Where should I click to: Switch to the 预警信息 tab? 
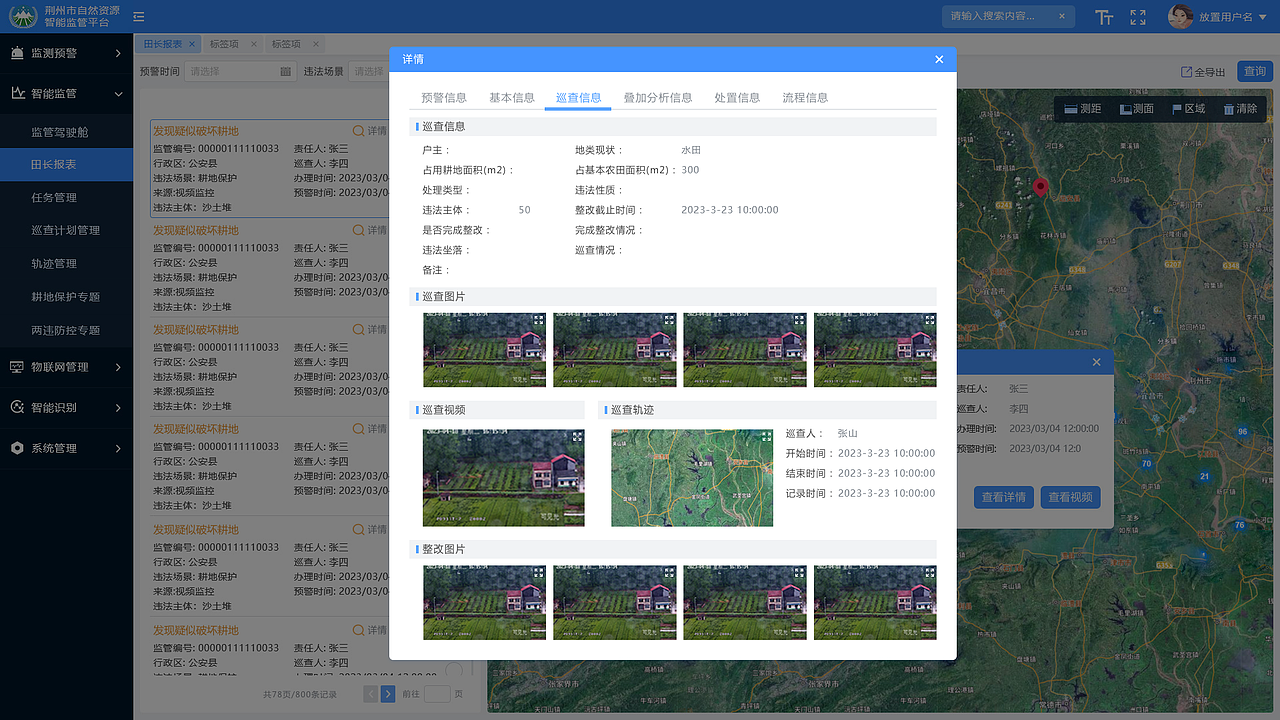point(444,98)
